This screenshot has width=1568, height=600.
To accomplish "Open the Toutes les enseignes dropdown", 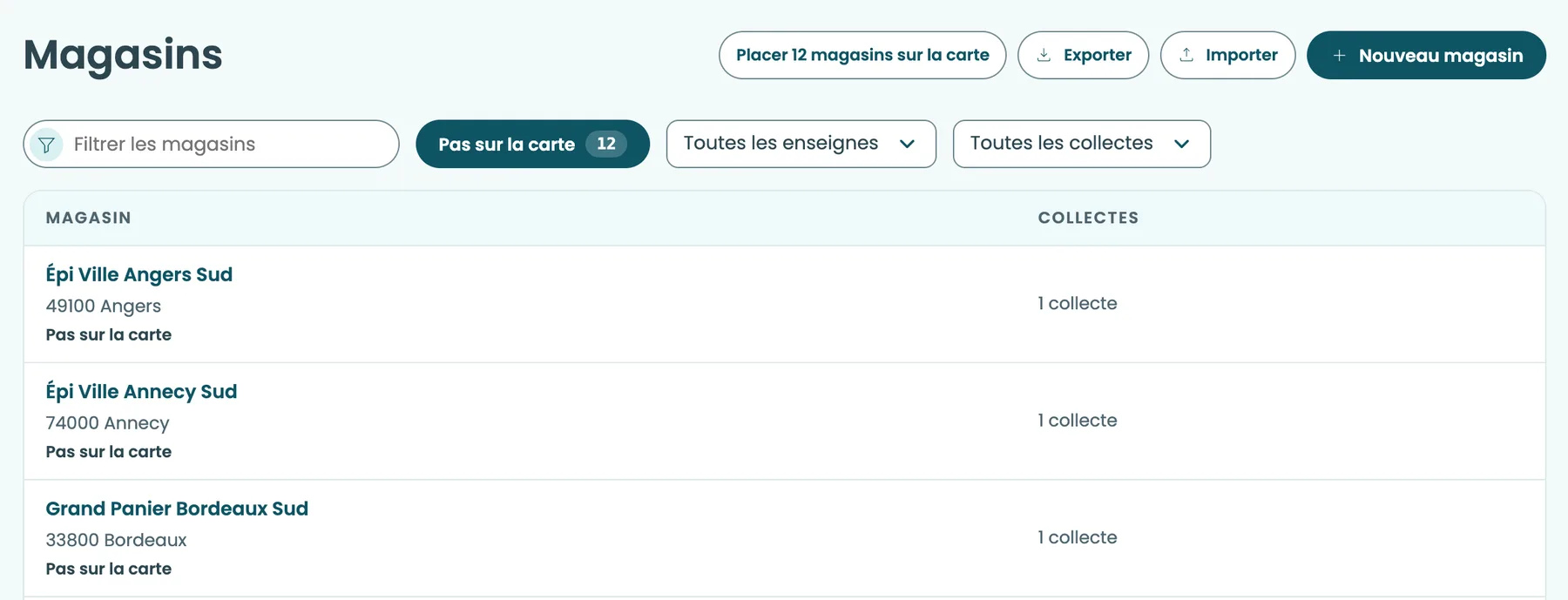I will tap(801, 144).
